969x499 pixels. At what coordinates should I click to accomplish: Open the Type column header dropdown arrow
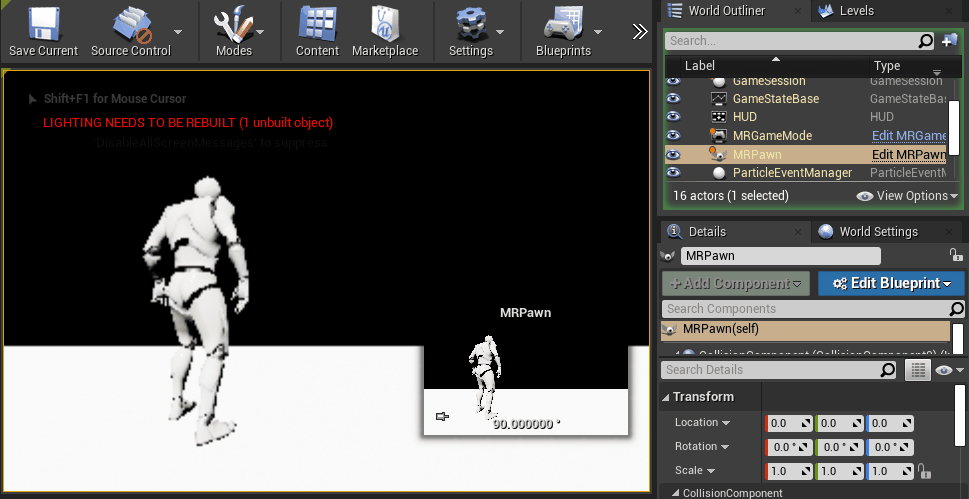click(937, 73)
